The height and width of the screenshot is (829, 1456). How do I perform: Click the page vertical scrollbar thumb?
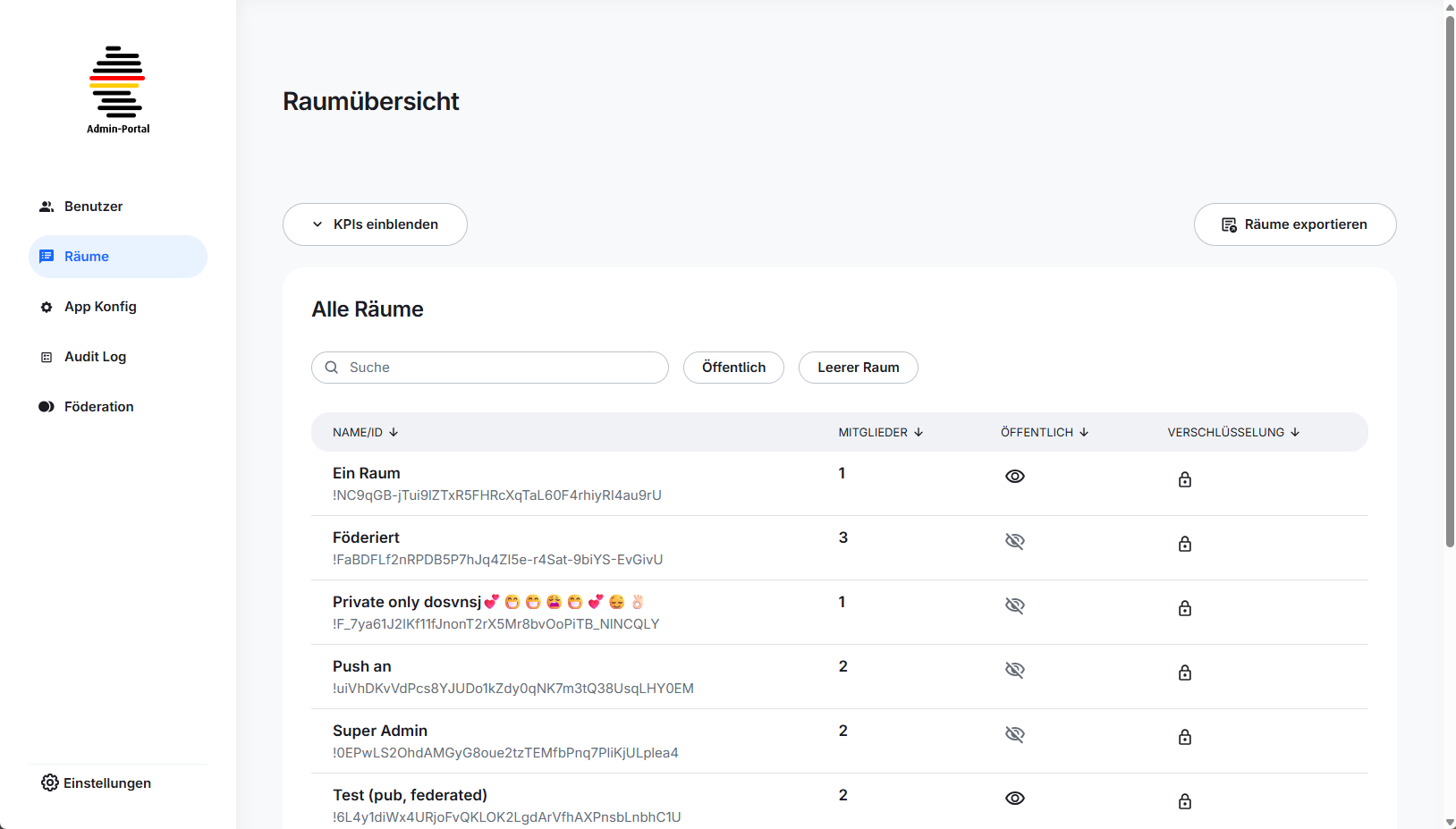click(x=1450, y=280)
